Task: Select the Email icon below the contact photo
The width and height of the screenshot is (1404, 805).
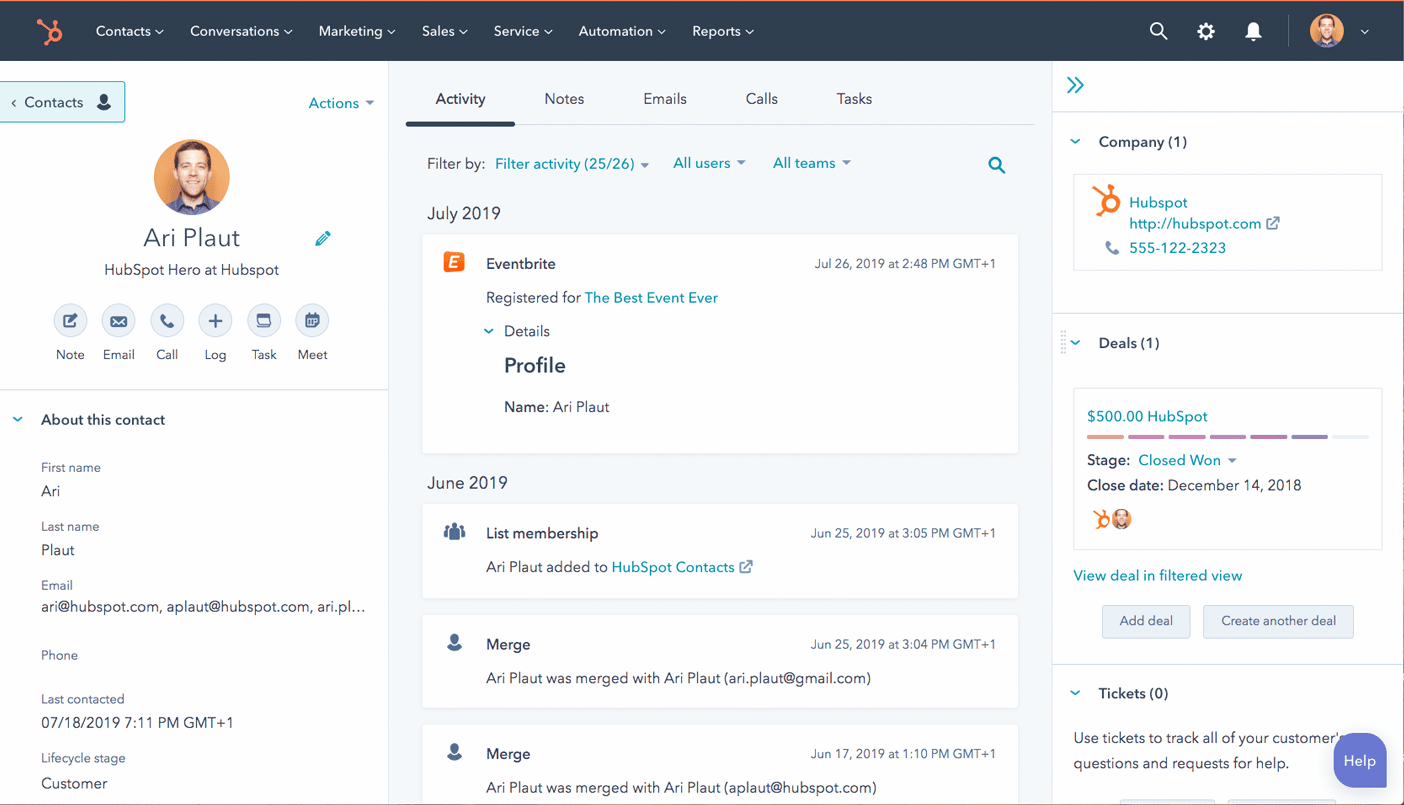Action: (x=118, y=320)
